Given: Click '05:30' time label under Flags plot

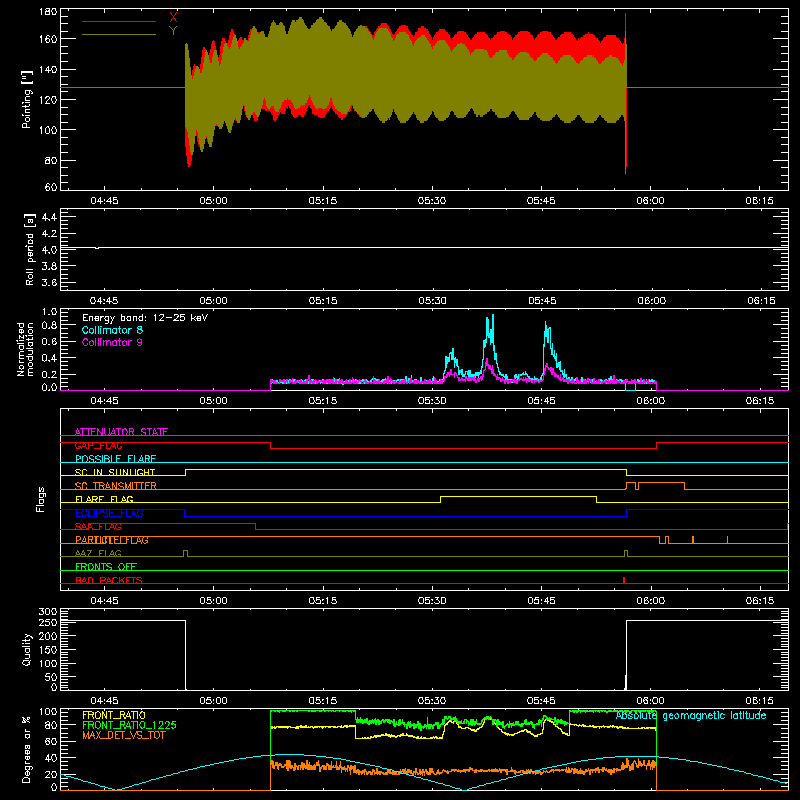Looking at the screenshot, I should click(432, 601).
